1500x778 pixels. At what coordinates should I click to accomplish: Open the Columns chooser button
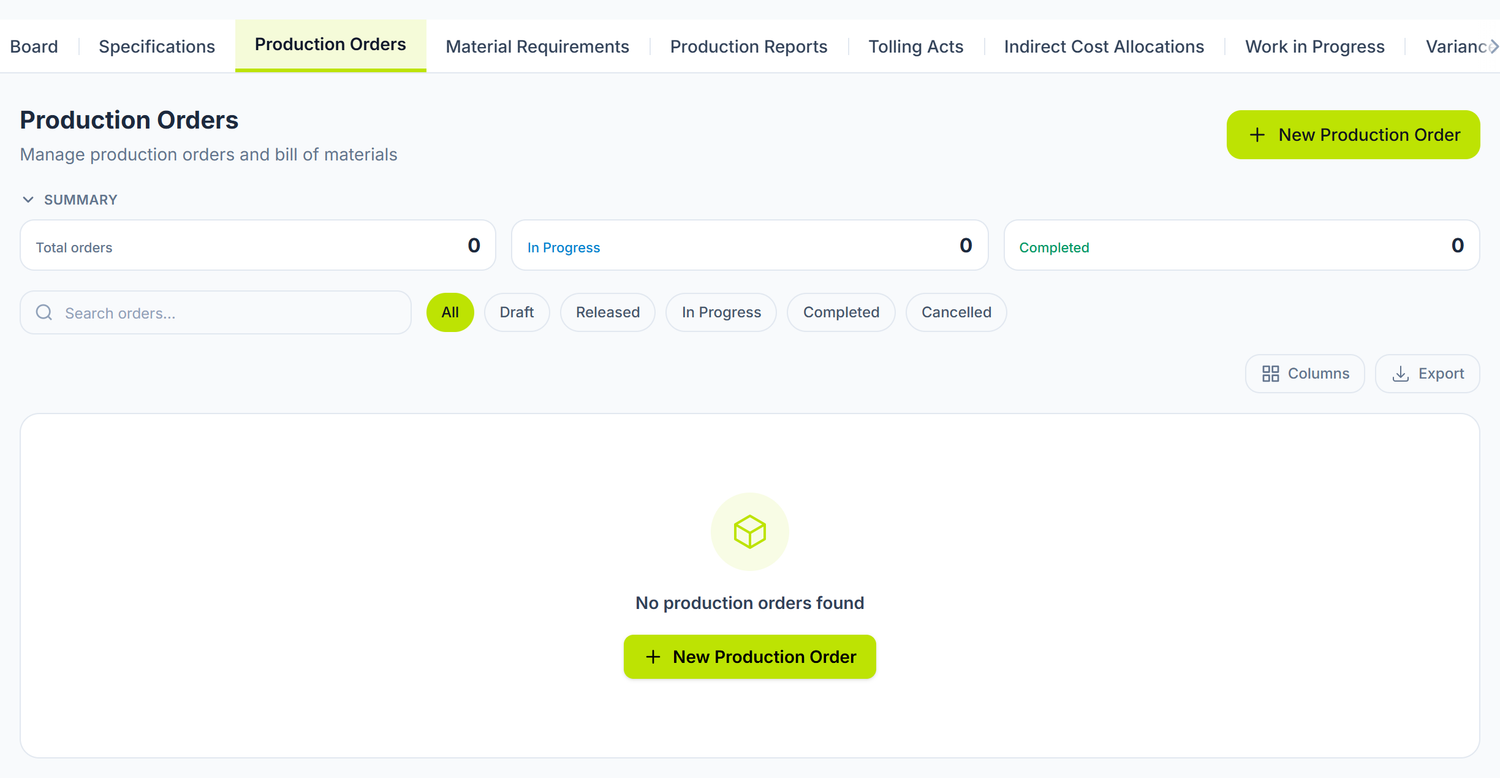tap(1305, 374)
